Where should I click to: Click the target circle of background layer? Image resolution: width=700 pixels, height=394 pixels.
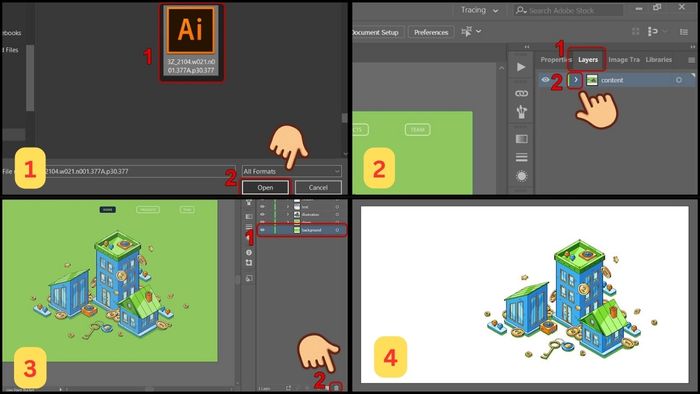pos(338,230)
